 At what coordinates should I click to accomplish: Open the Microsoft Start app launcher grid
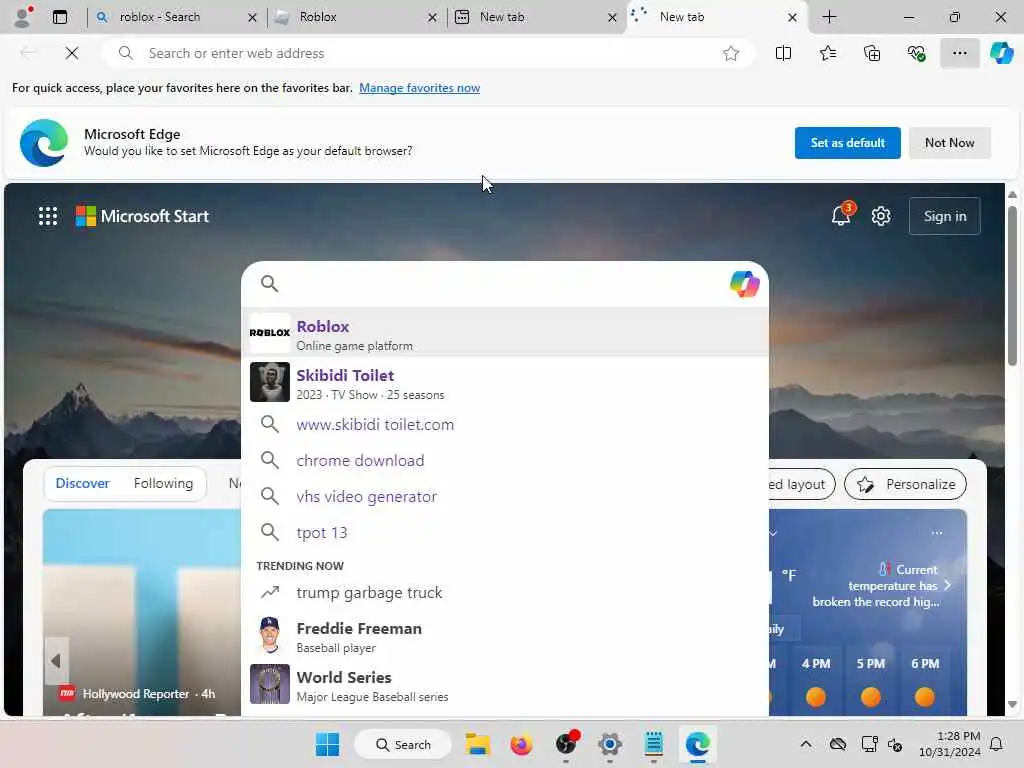coord(48,216)
